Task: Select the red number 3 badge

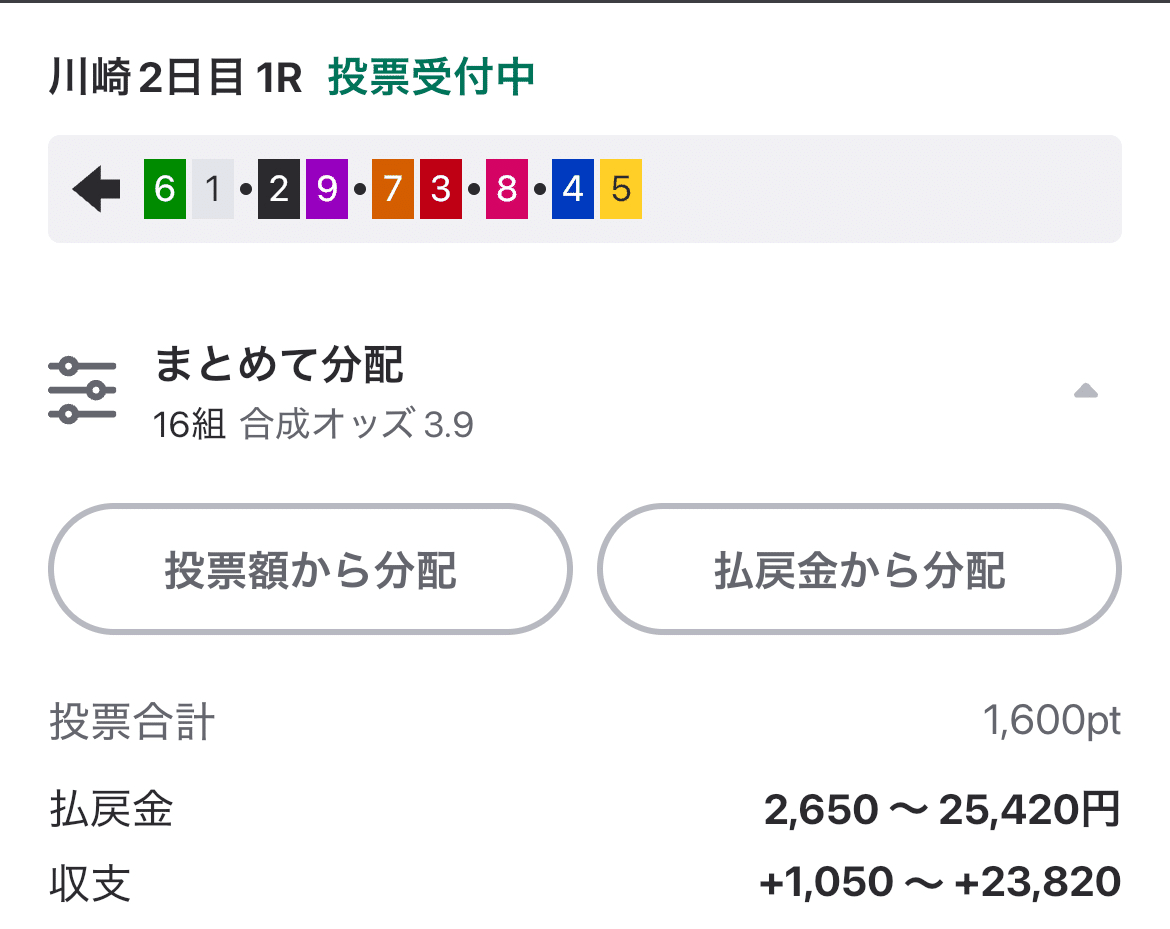Action: tap(441, 189)
